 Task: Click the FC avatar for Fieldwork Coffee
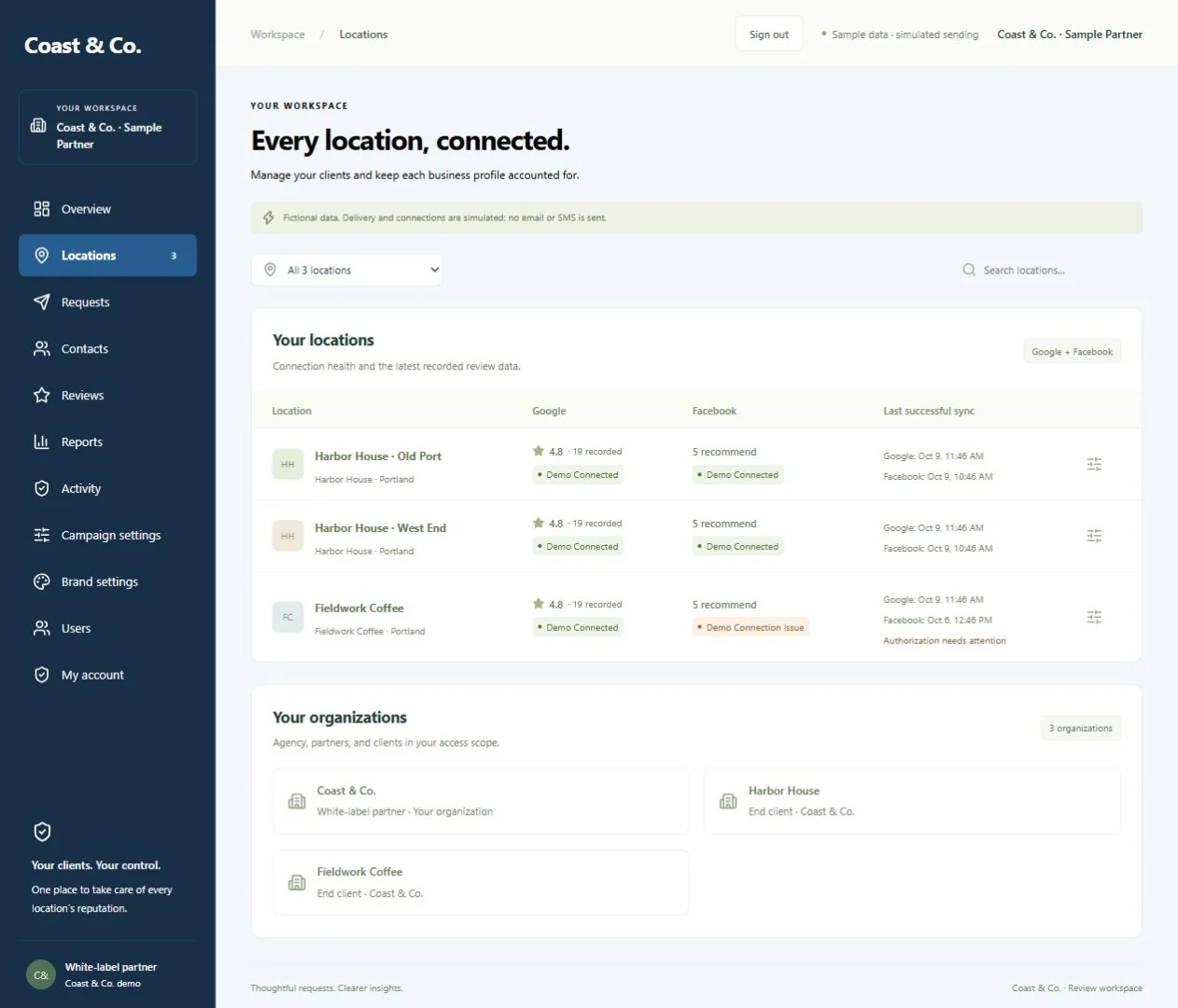pyautogui.click(x=287, y=618)
